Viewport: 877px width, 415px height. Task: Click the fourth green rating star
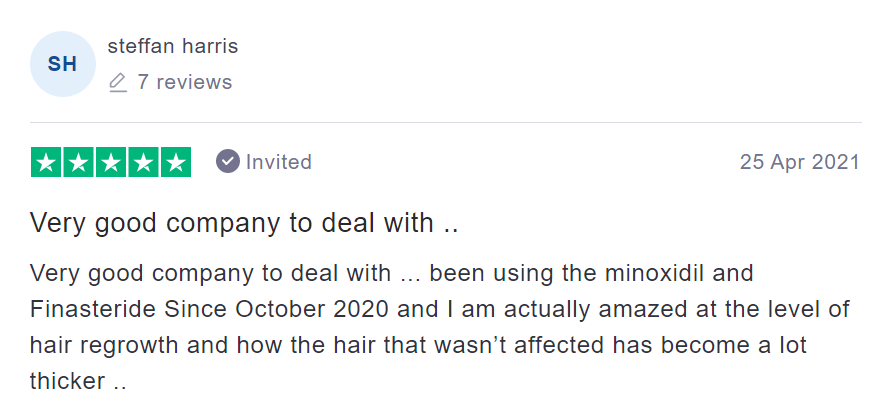[x=143, y=162]
